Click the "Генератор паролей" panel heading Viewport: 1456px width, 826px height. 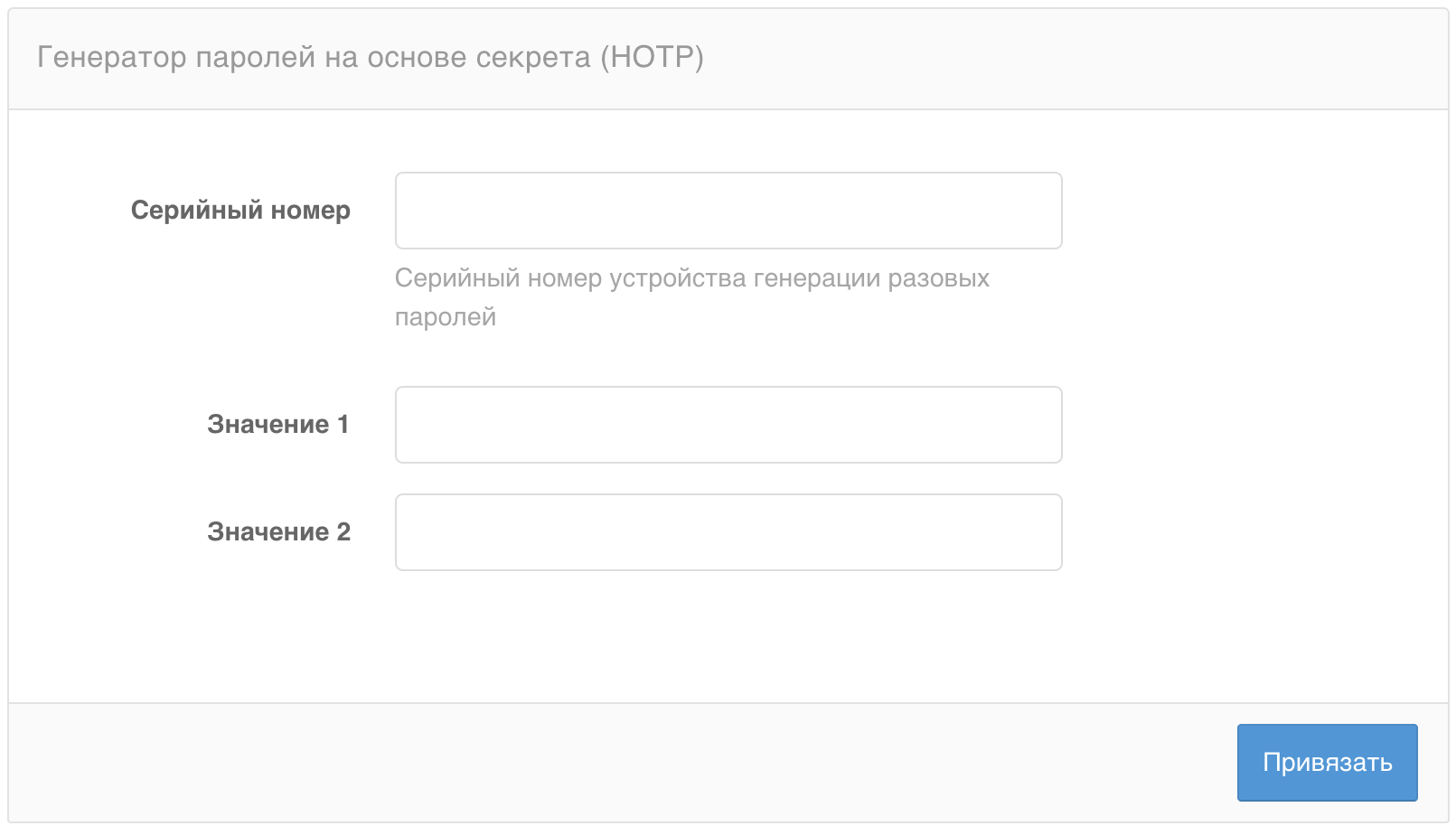coord(370,58)
